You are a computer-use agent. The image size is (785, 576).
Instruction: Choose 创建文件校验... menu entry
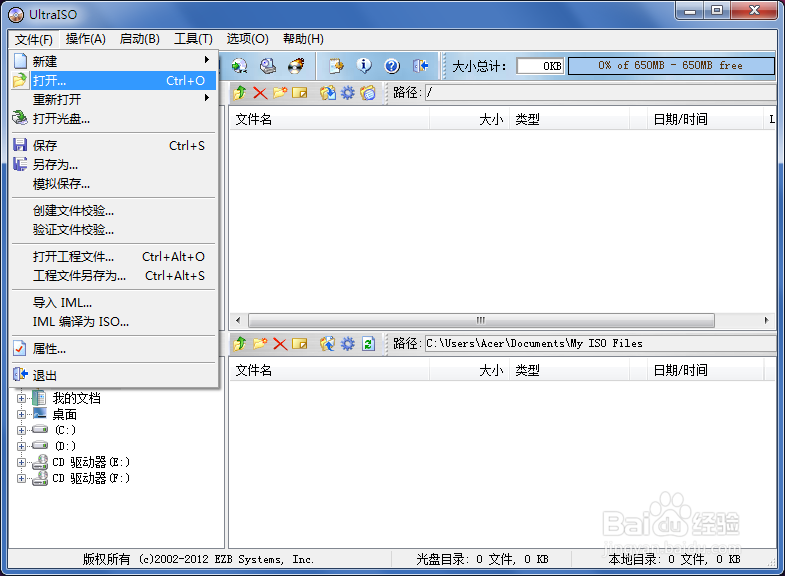tap(114, 210)
